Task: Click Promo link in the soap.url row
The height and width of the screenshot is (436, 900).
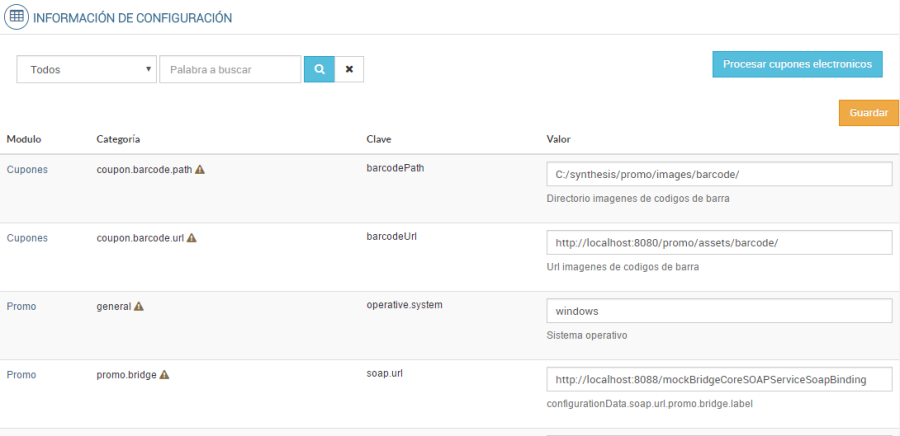Action: 21,375
